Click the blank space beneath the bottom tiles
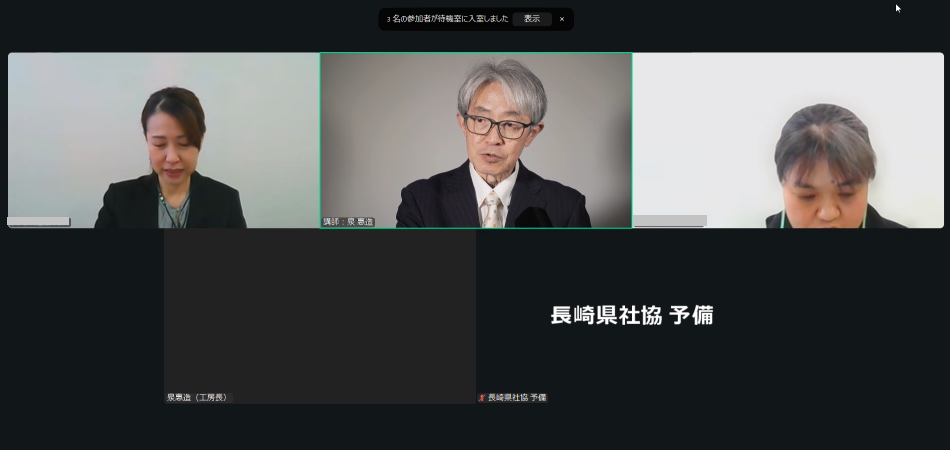 [475, 428]
